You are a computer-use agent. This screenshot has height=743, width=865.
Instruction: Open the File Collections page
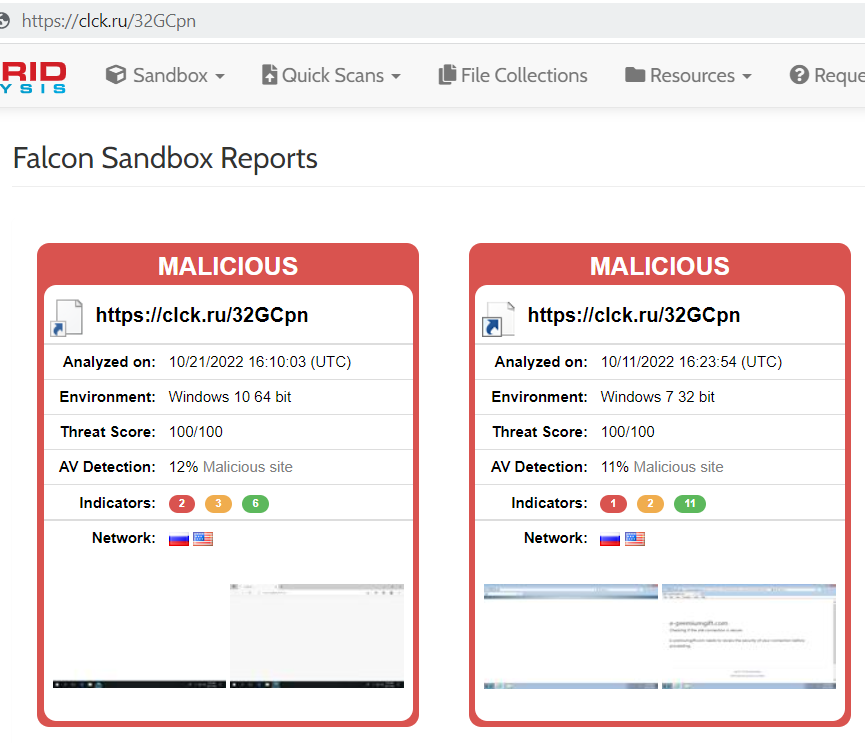pos(513,75)
